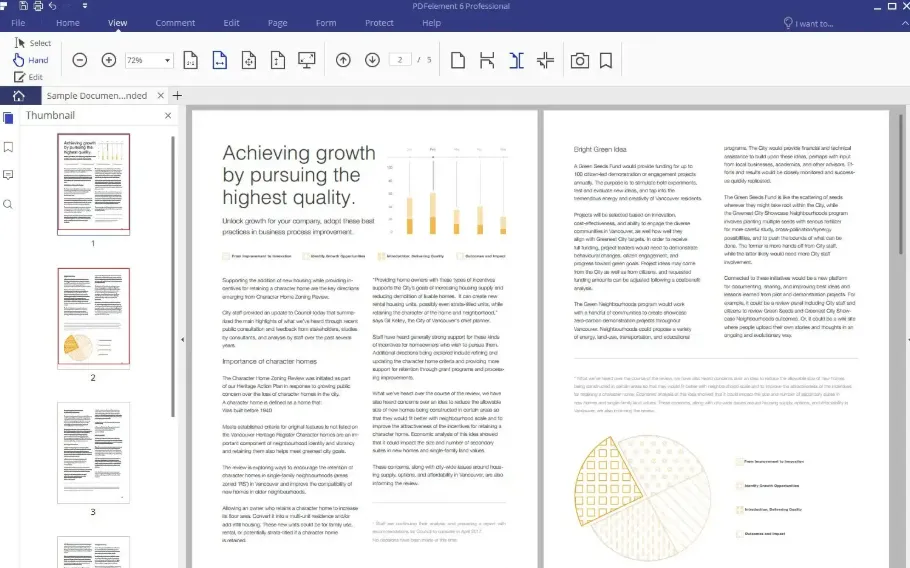Screen dimensions: 910x568
Task: Add a bookmark from toolbar
Action: tap(606, 60)
